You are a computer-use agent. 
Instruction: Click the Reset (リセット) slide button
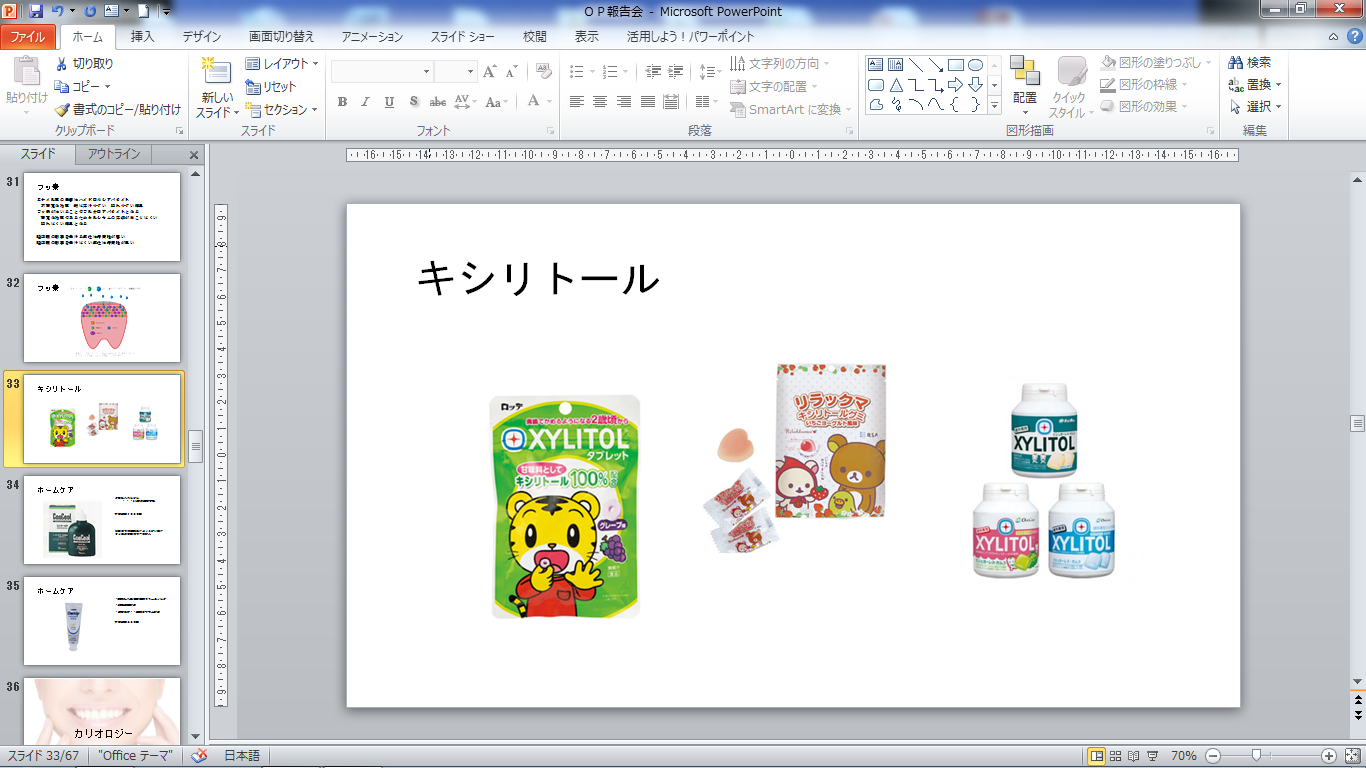[x=271, y=87]
